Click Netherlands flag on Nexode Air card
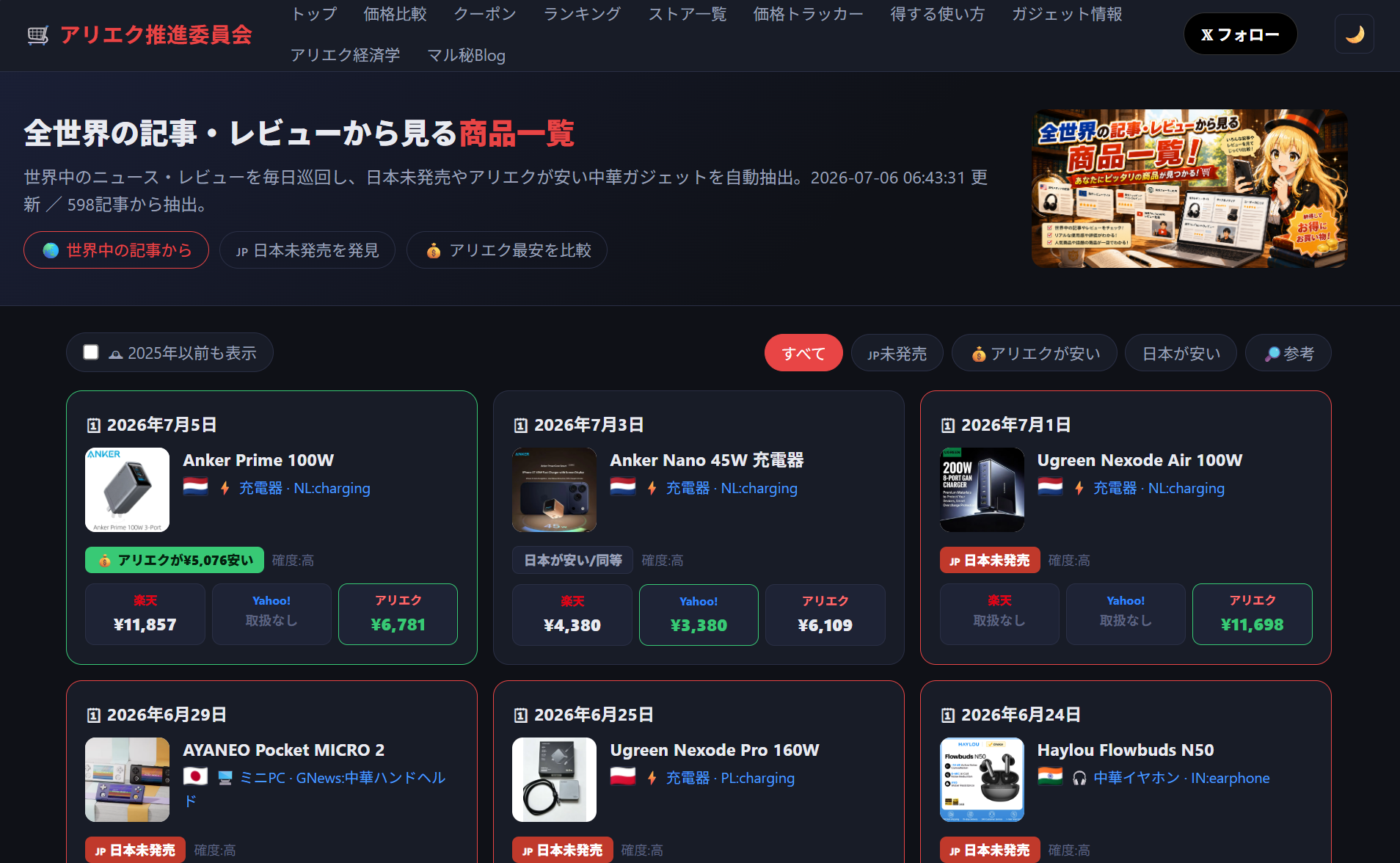The width and height of the screenshot is (1400, 863). tap(1050, 487)
